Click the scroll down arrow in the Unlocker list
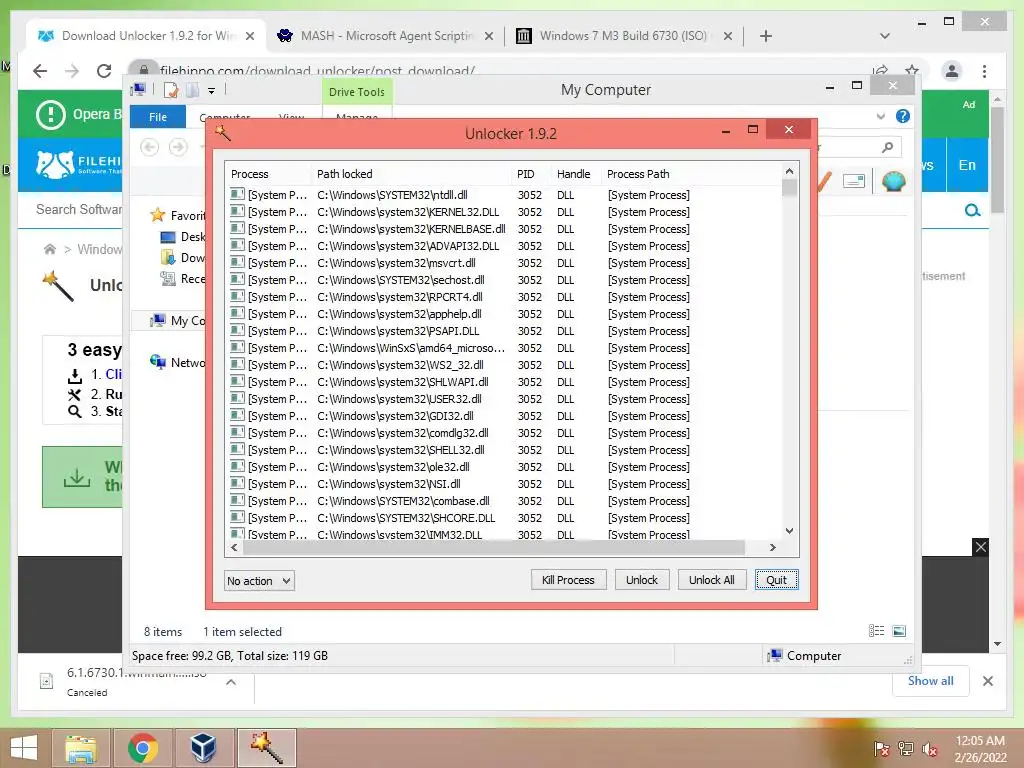The width and height of the screenshot is (1024, 768). pyautogui.click(x=790, y=531)
